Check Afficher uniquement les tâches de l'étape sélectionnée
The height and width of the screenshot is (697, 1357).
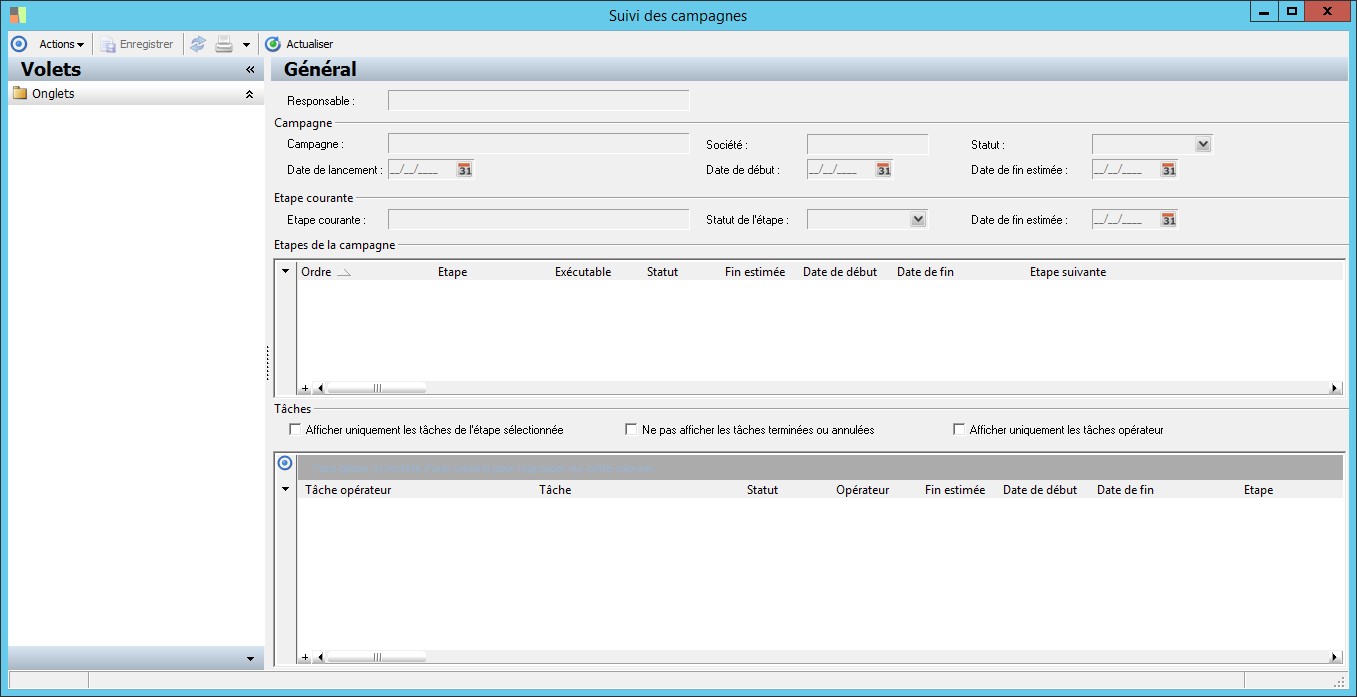pos(295,429)
